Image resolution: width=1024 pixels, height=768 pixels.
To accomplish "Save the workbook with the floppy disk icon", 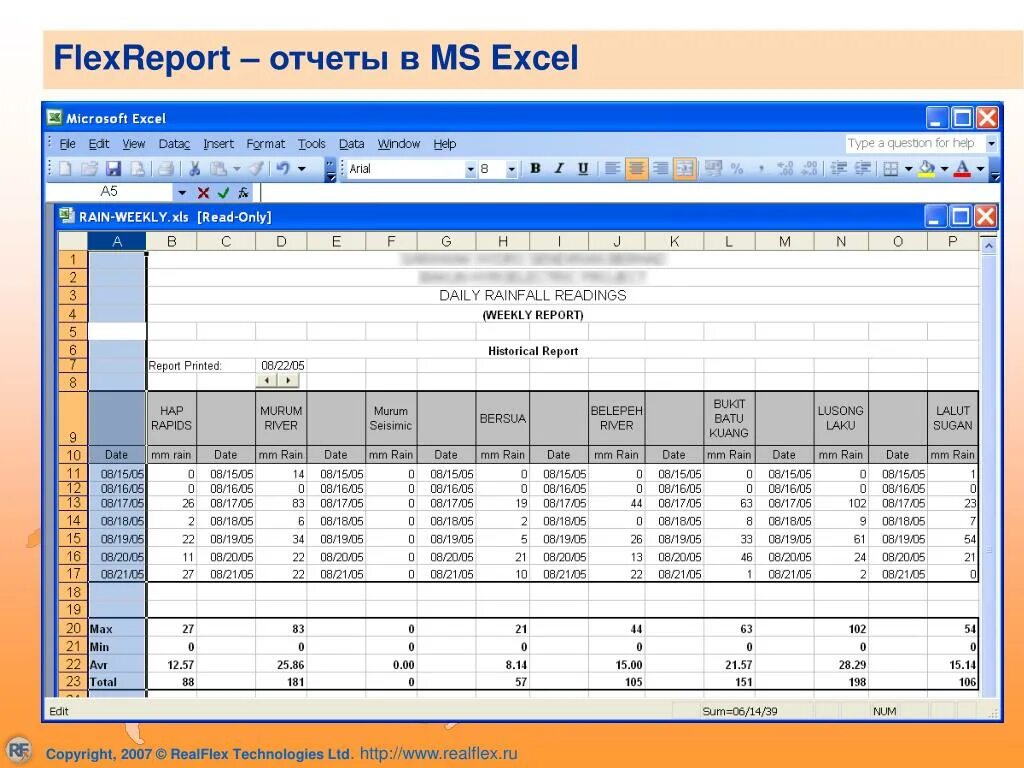I will [114, 168].
